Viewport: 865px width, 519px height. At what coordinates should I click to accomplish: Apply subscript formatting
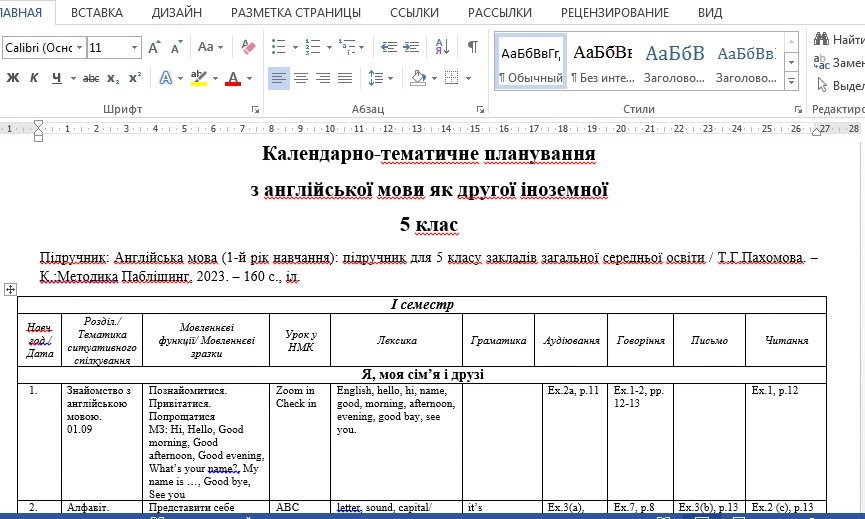[x=113, y=78]
